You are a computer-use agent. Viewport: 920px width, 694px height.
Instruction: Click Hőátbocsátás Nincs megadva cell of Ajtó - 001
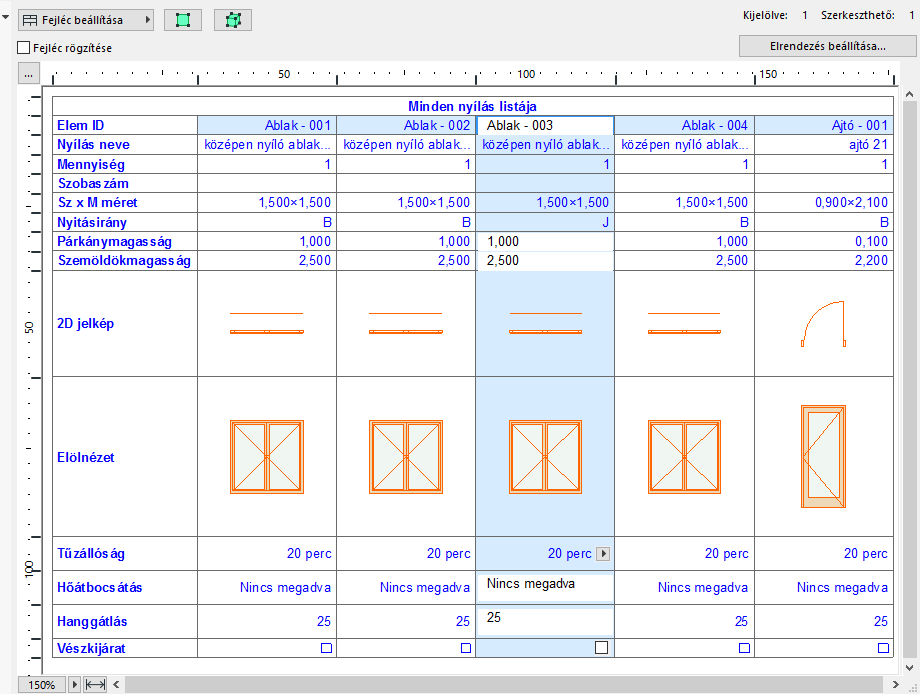[824, 588]
